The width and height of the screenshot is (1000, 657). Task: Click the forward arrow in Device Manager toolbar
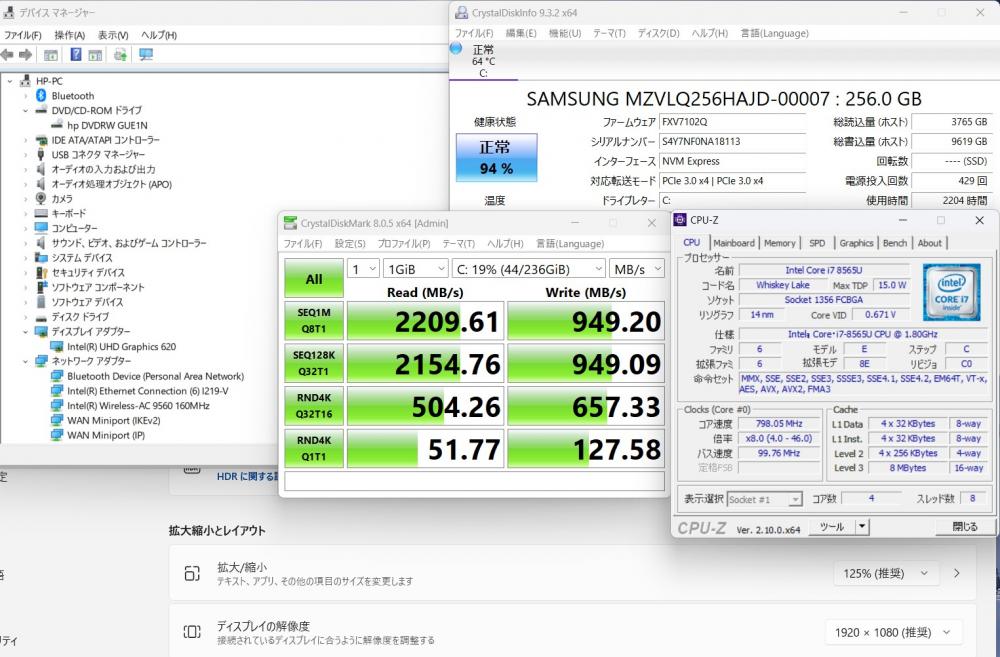(x=26, y=55)
